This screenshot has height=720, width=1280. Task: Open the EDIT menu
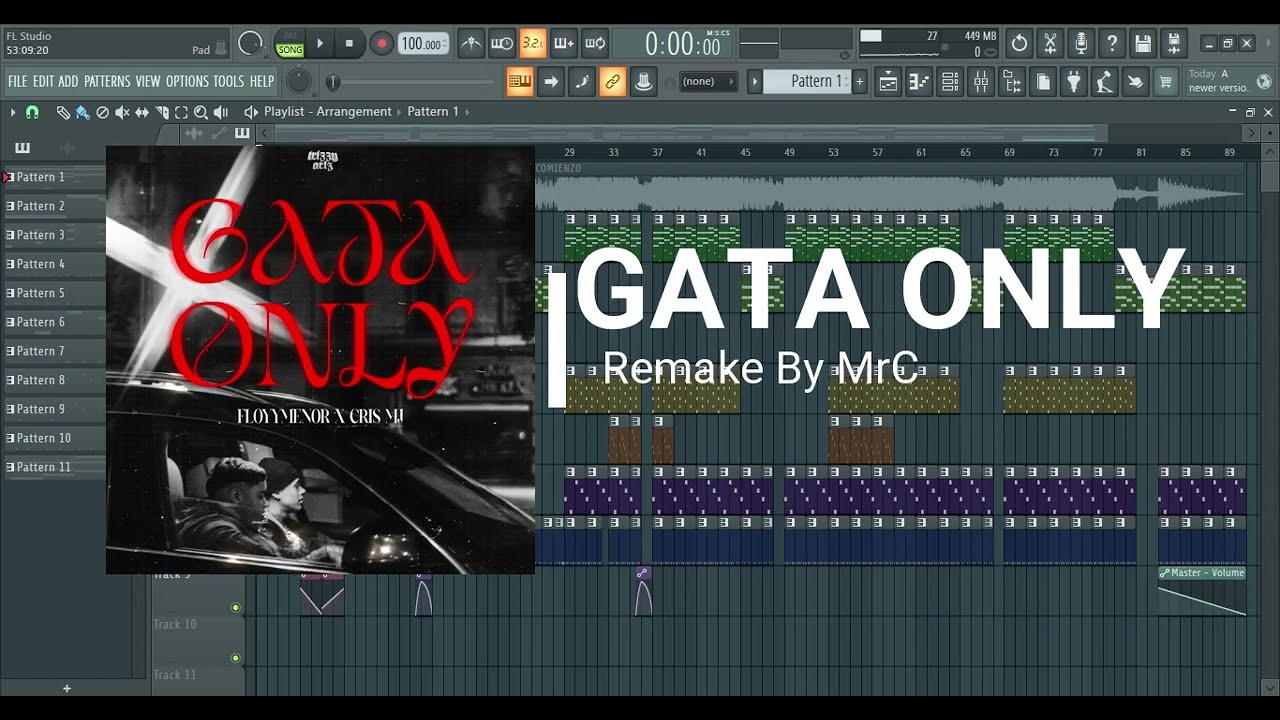(x=43, y=82)
